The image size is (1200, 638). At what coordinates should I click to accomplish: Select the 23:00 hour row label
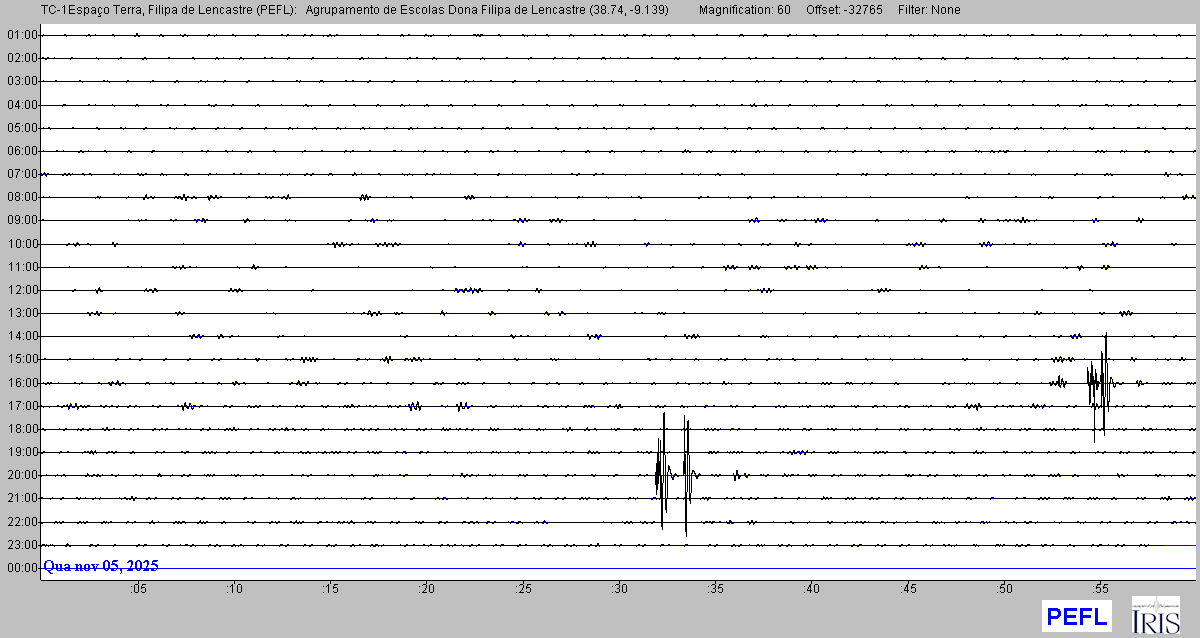pos(22,545)
